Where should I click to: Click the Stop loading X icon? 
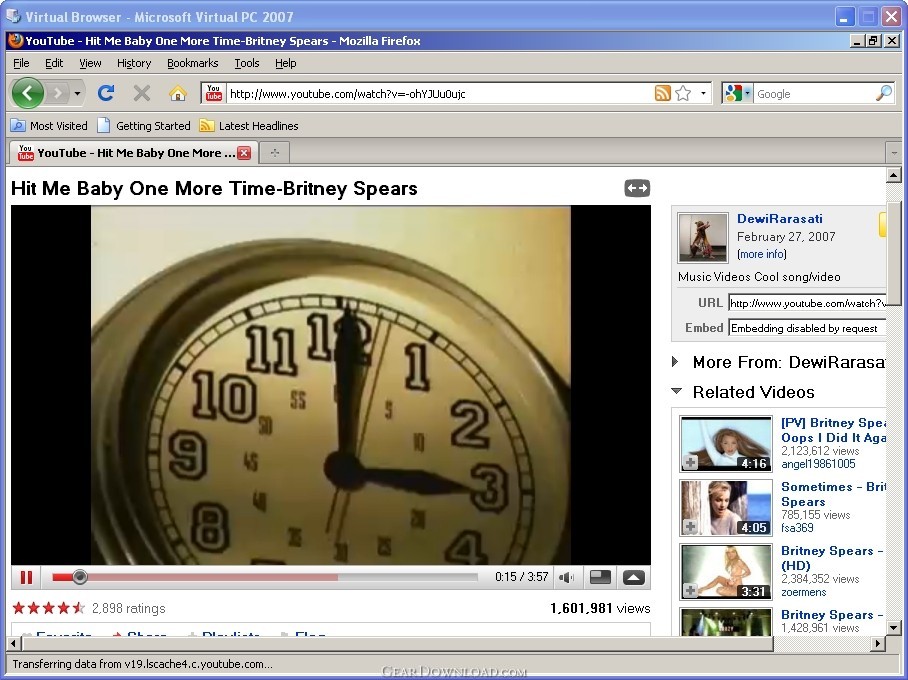pos(142,93)
